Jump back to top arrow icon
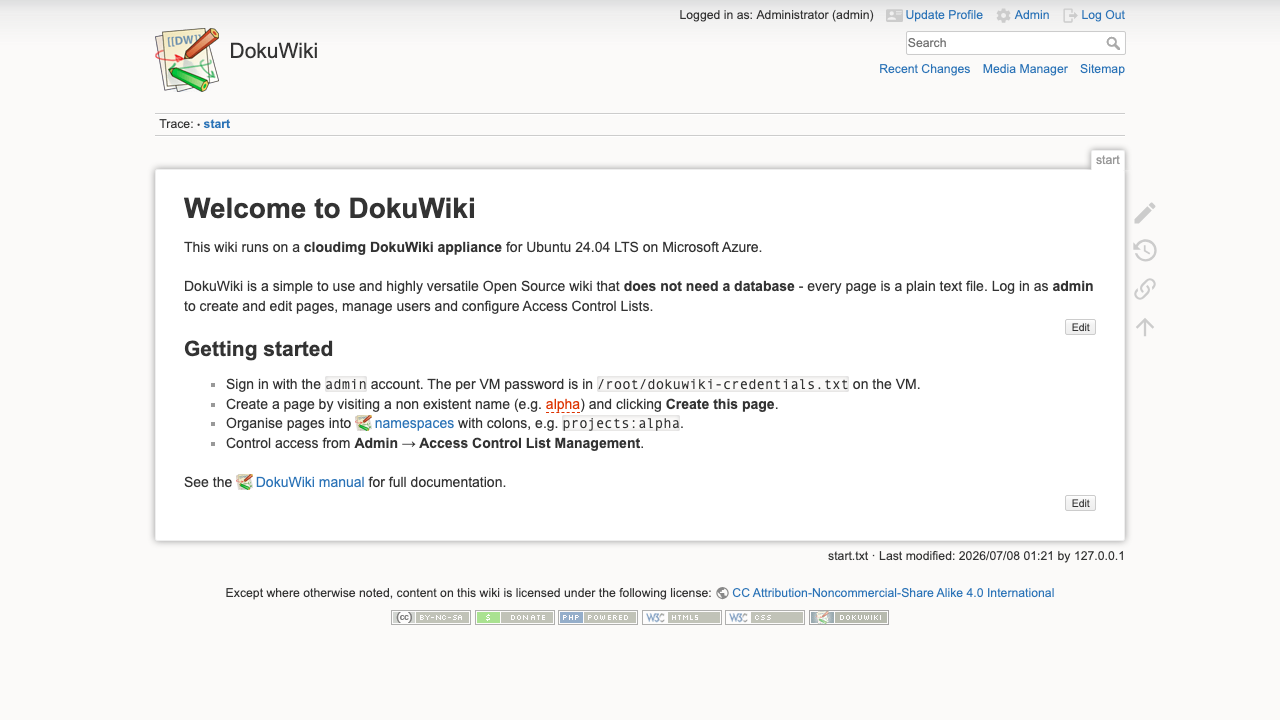 click(1145, 327)
